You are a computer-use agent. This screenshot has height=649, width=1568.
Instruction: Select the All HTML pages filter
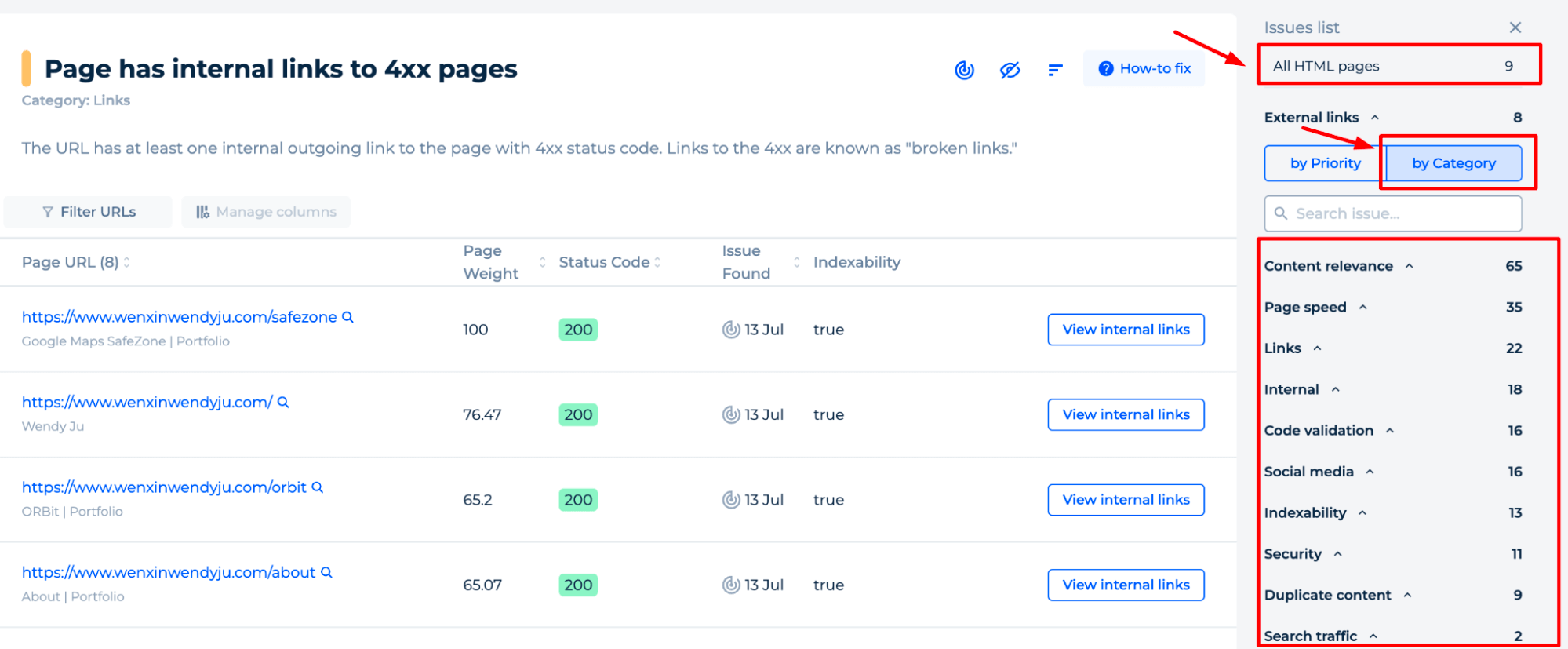pos(1399,66)
